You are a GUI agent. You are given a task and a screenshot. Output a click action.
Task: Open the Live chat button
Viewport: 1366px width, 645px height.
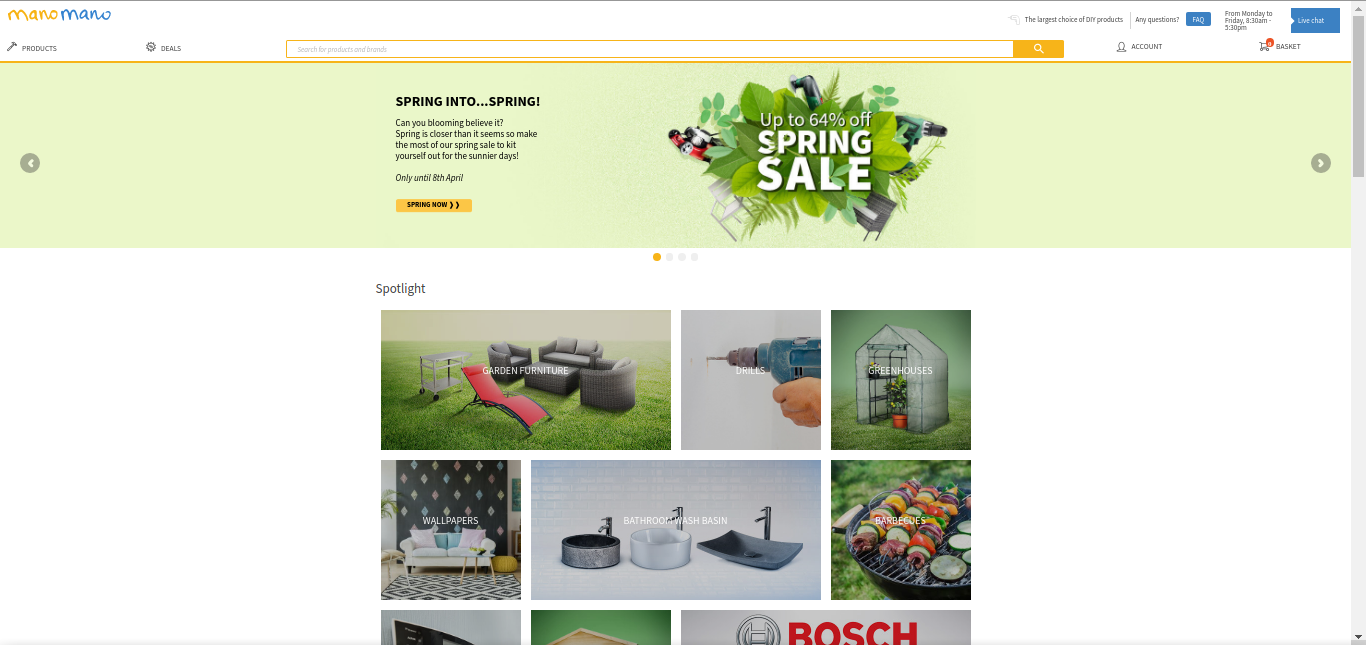(x=1315, y=20)
